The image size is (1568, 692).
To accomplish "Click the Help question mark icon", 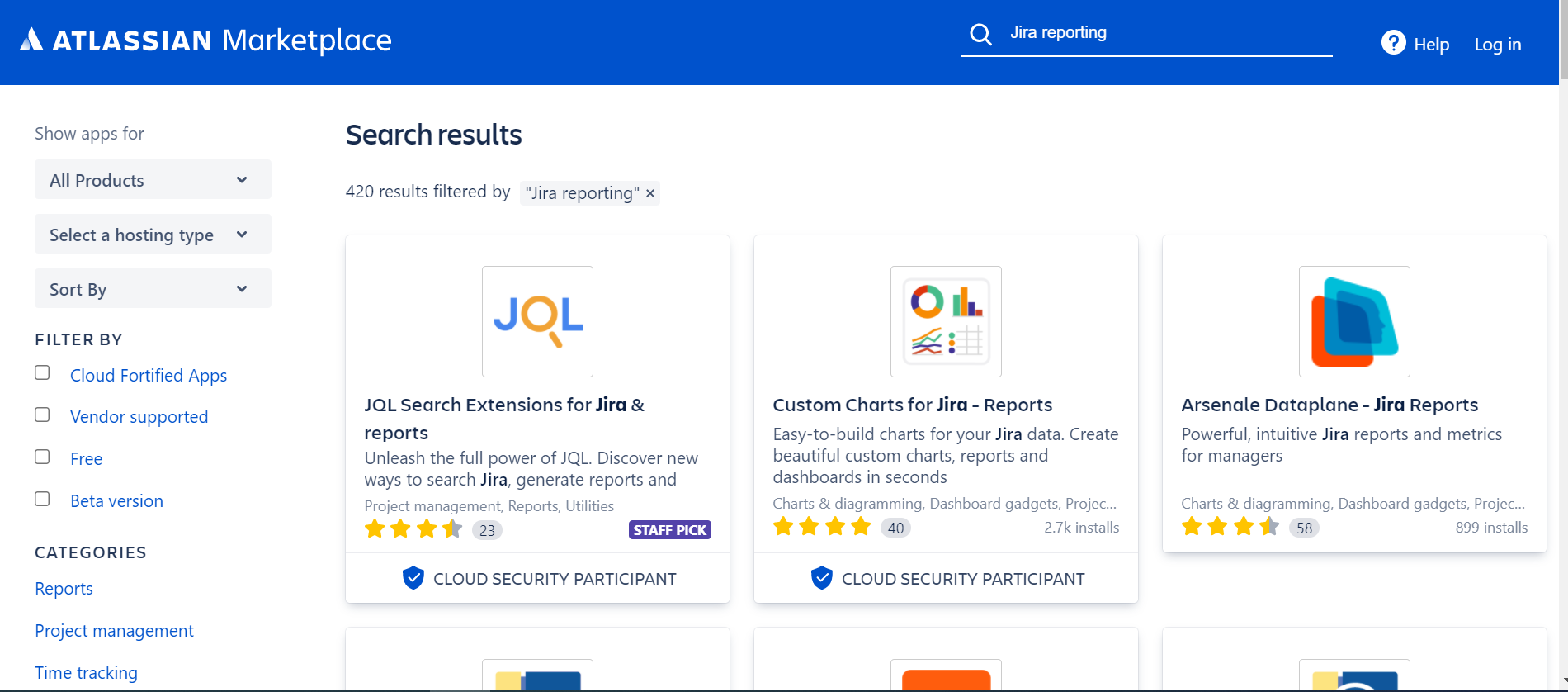I will tap(1393, 42).
